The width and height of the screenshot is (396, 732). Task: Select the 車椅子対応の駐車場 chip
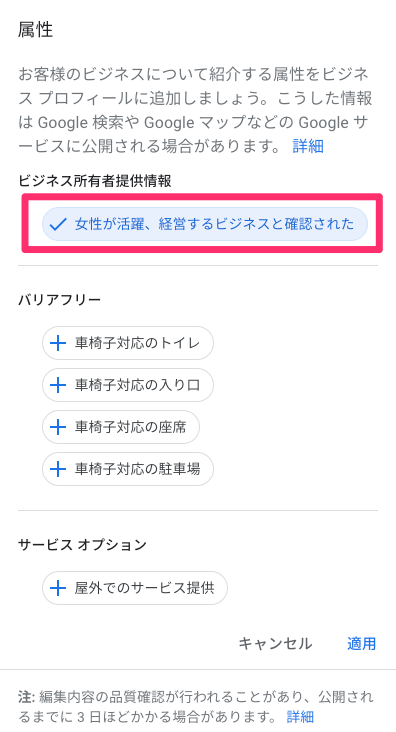[128, 469]
